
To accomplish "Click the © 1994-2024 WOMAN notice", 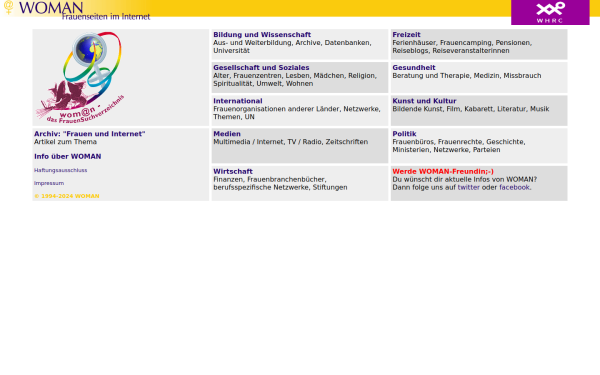I will pos(67,196).
